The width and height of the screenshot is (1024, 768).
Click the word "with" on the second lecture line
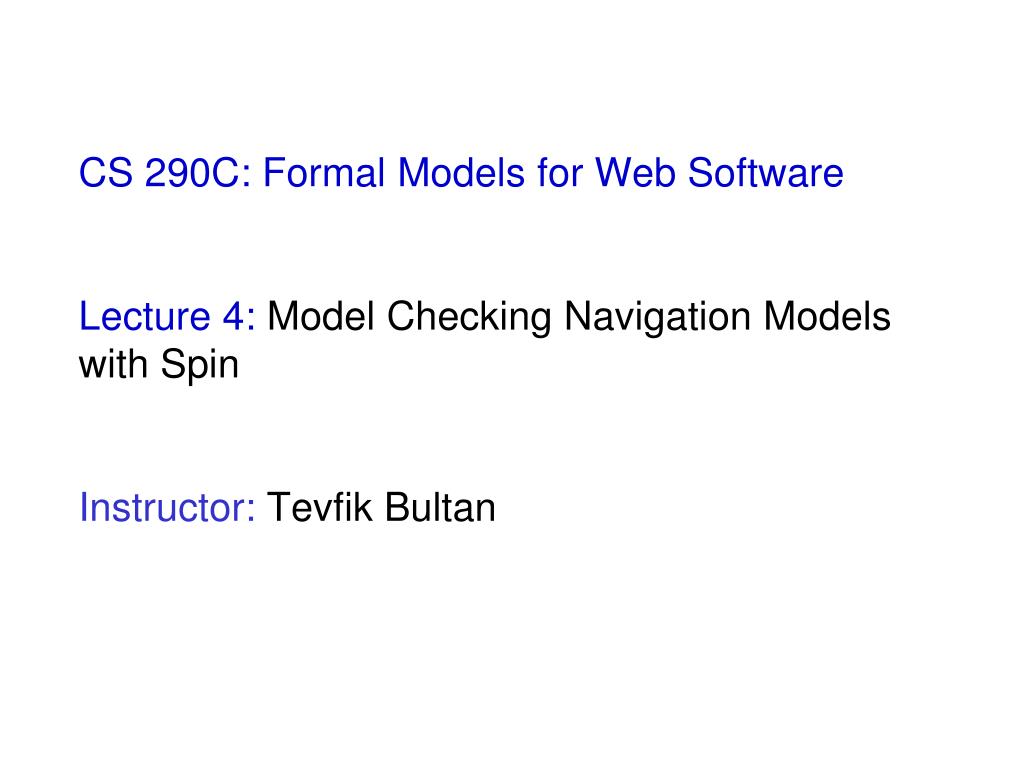[x=113, y=364]
